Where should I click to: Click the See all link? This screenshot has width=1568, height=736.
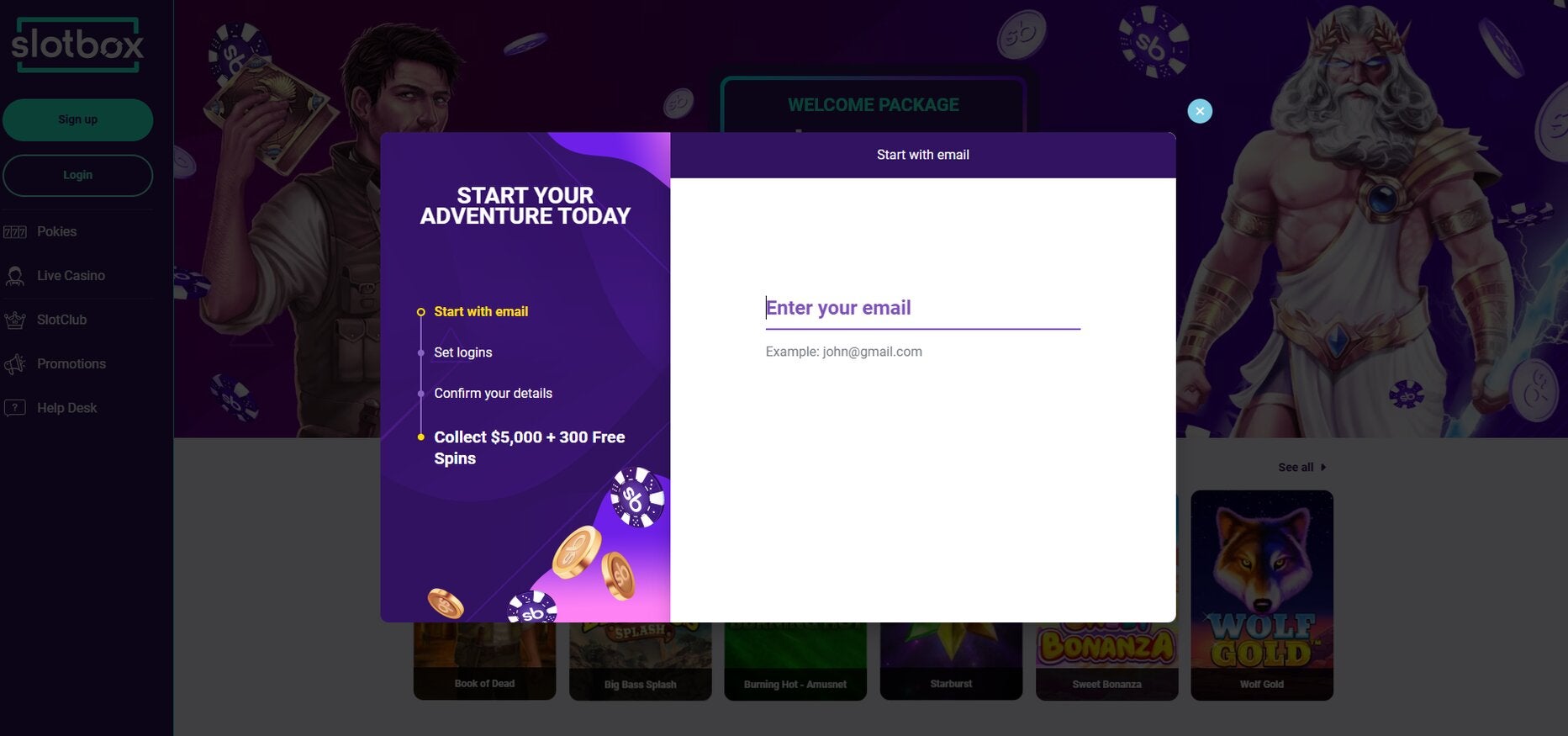click(x=1296, y=468)
